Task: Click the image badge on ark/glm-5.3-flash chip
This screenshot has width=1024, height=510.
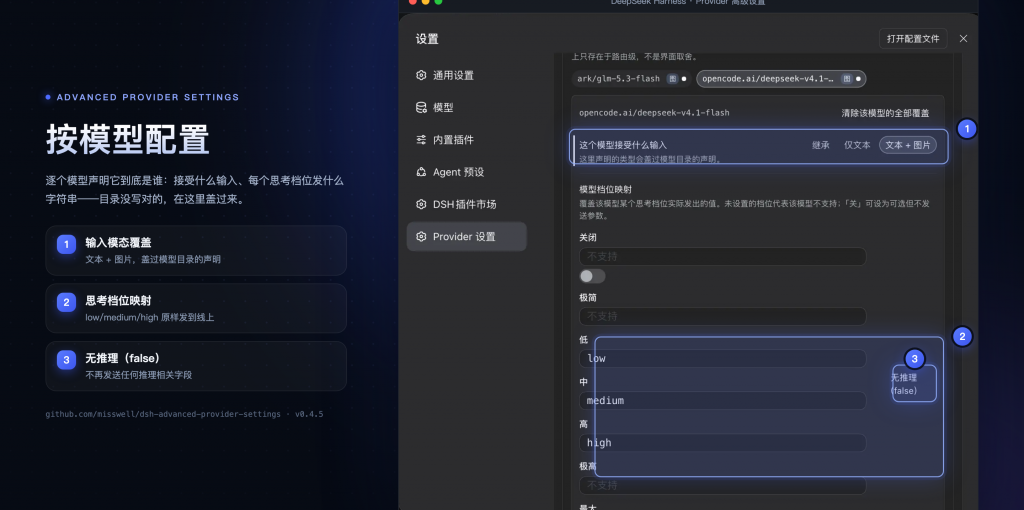Action: pyautogui.click(x=672, y=79)
